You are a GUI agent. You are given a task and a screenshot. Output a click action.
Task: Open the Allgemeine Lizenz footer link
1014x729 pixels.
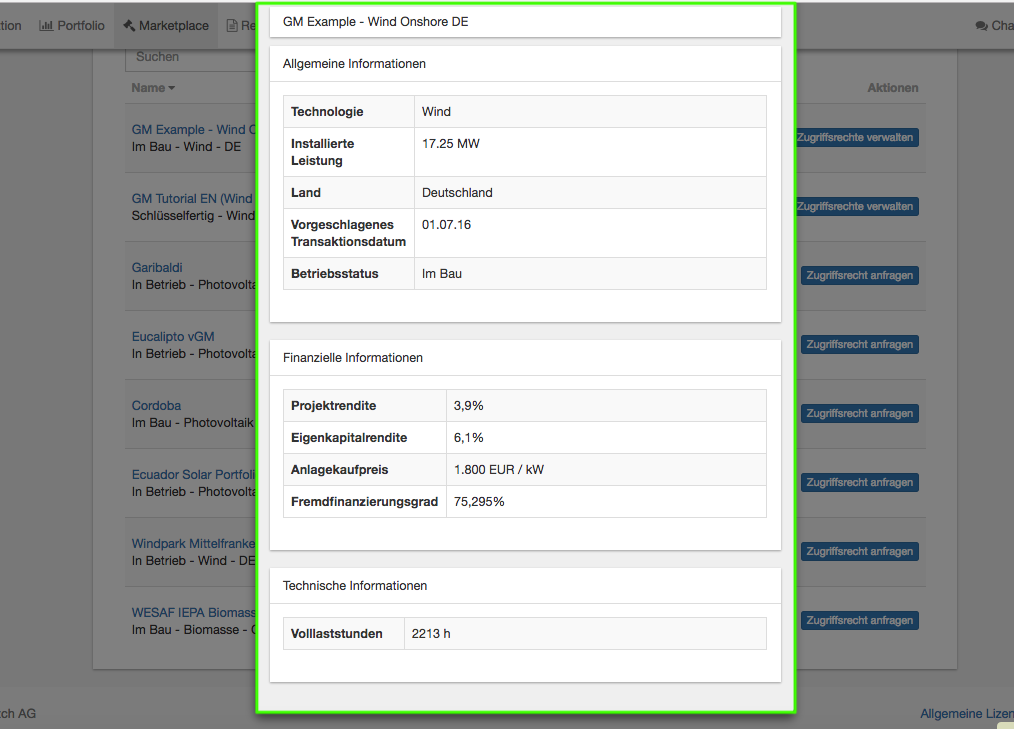[966, 714]
